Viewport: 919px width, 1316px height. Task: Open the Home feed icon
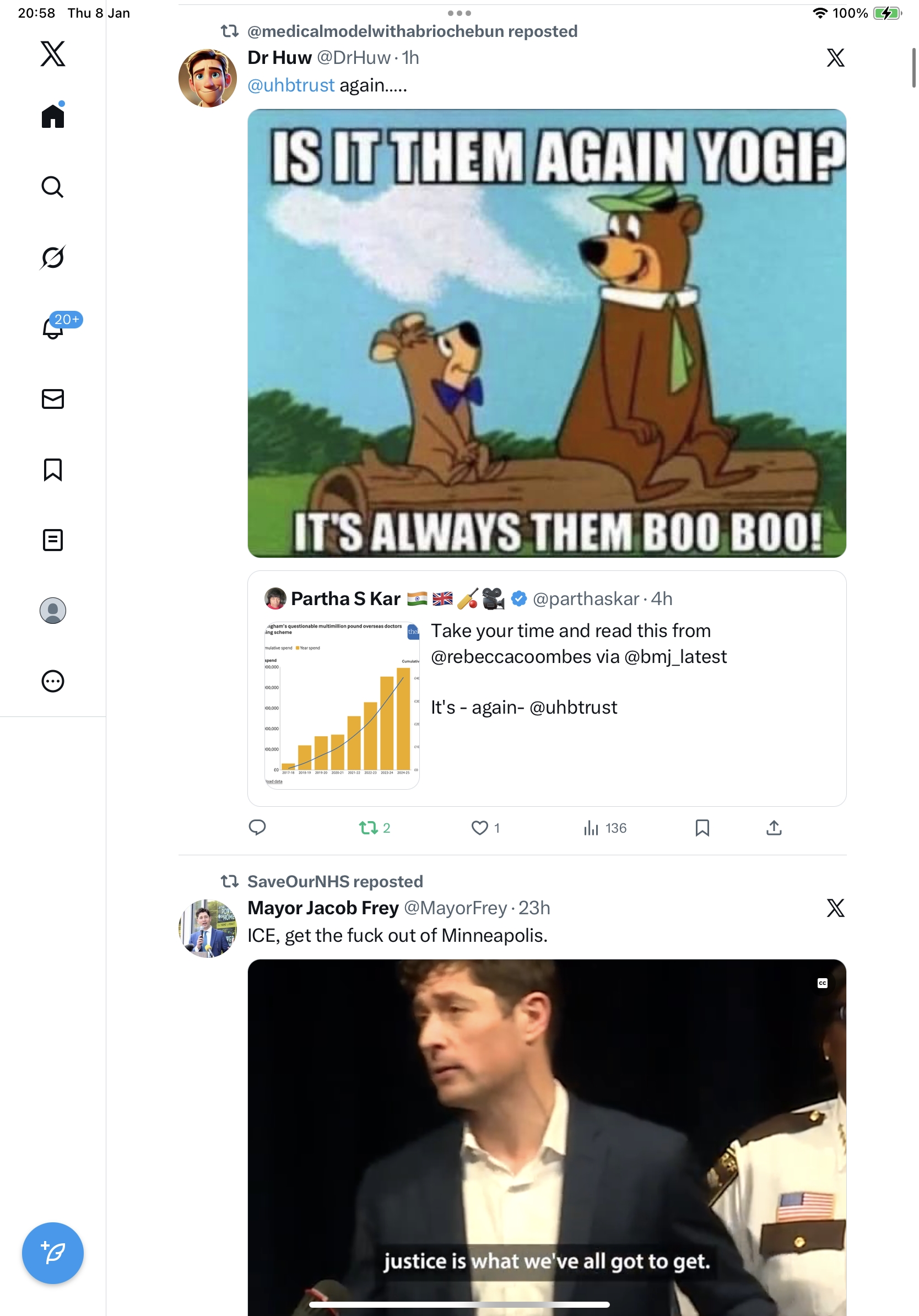pos(53,116)
